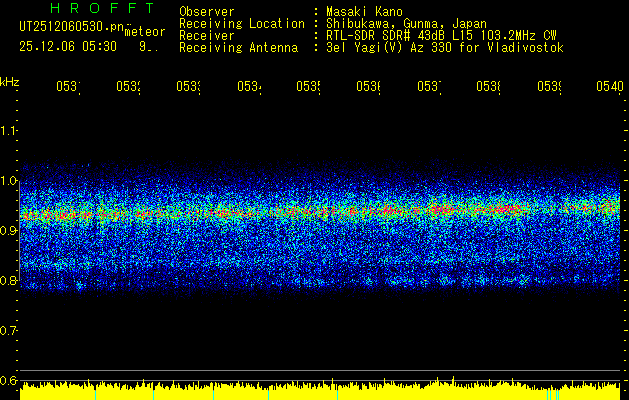Image resolution: width=629 pixels, height=400 pixels.
Task: Click the date stamp 25.12.06 05:30
Action: coord(68,47)
